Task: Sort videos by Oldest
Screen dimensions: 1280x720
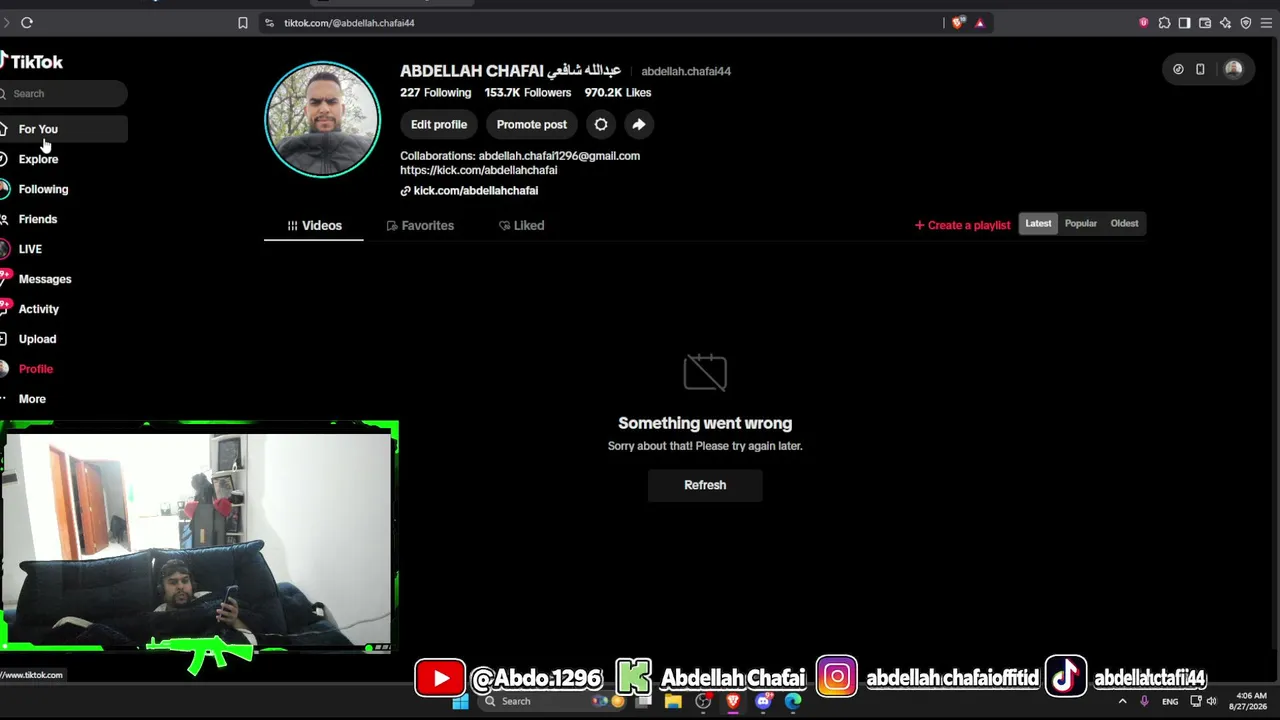Action: pyautogui.click(x=1124, y=224)
